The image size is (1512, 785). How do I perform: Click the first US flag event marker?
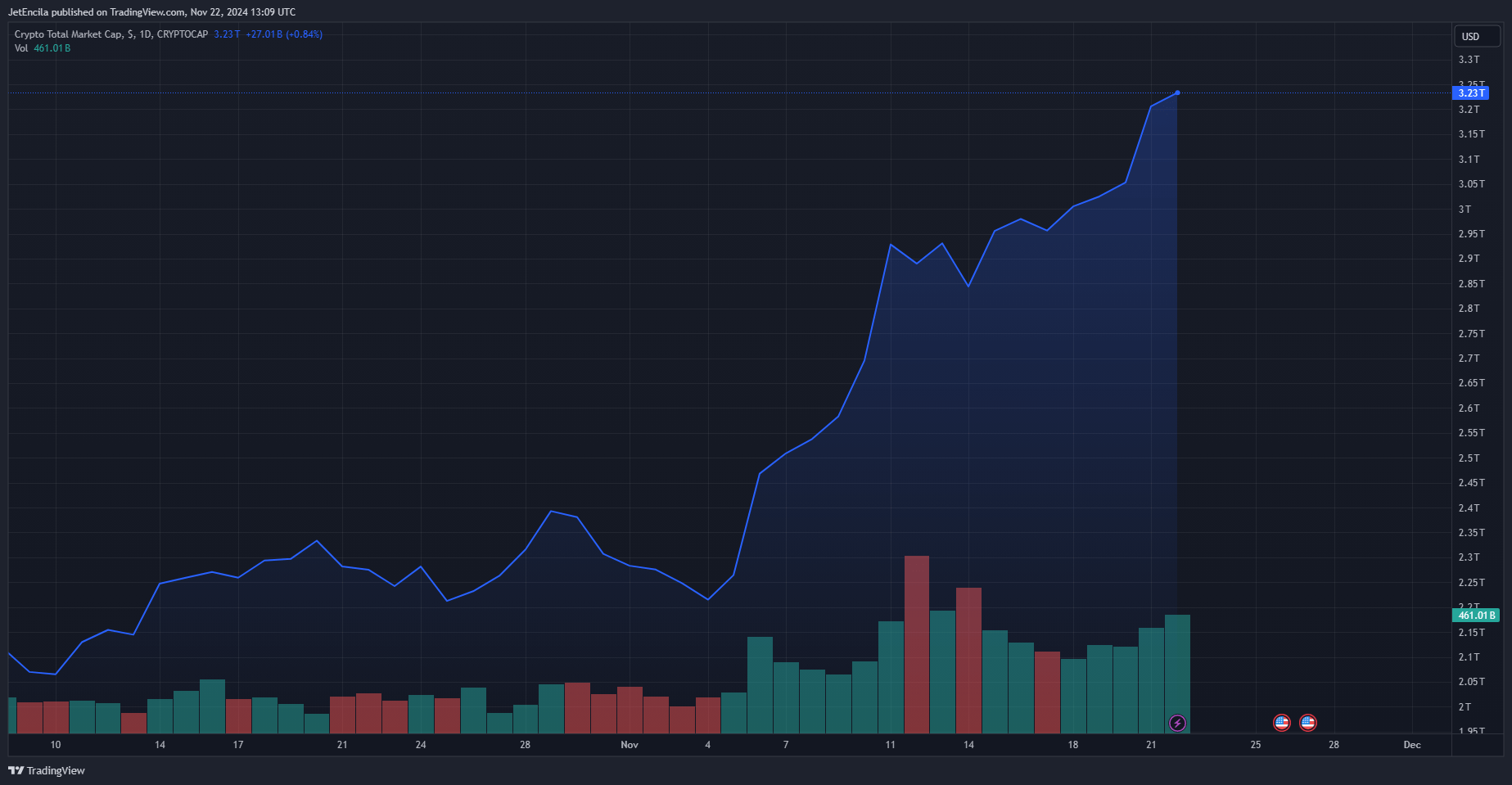[x=1281, y=723]
